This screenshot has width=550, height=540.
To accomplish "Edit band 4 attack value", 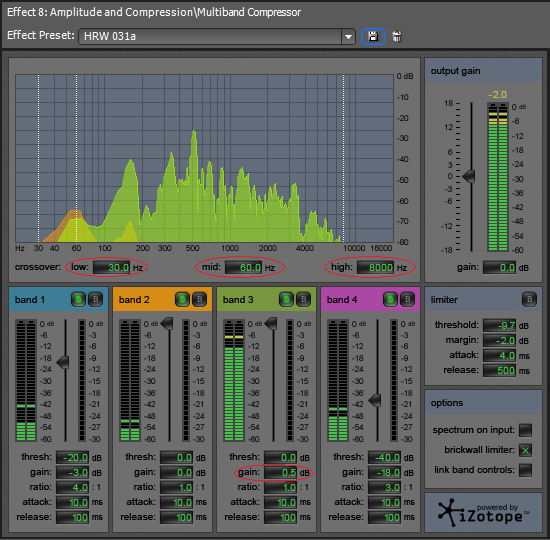I will [384, 502].
